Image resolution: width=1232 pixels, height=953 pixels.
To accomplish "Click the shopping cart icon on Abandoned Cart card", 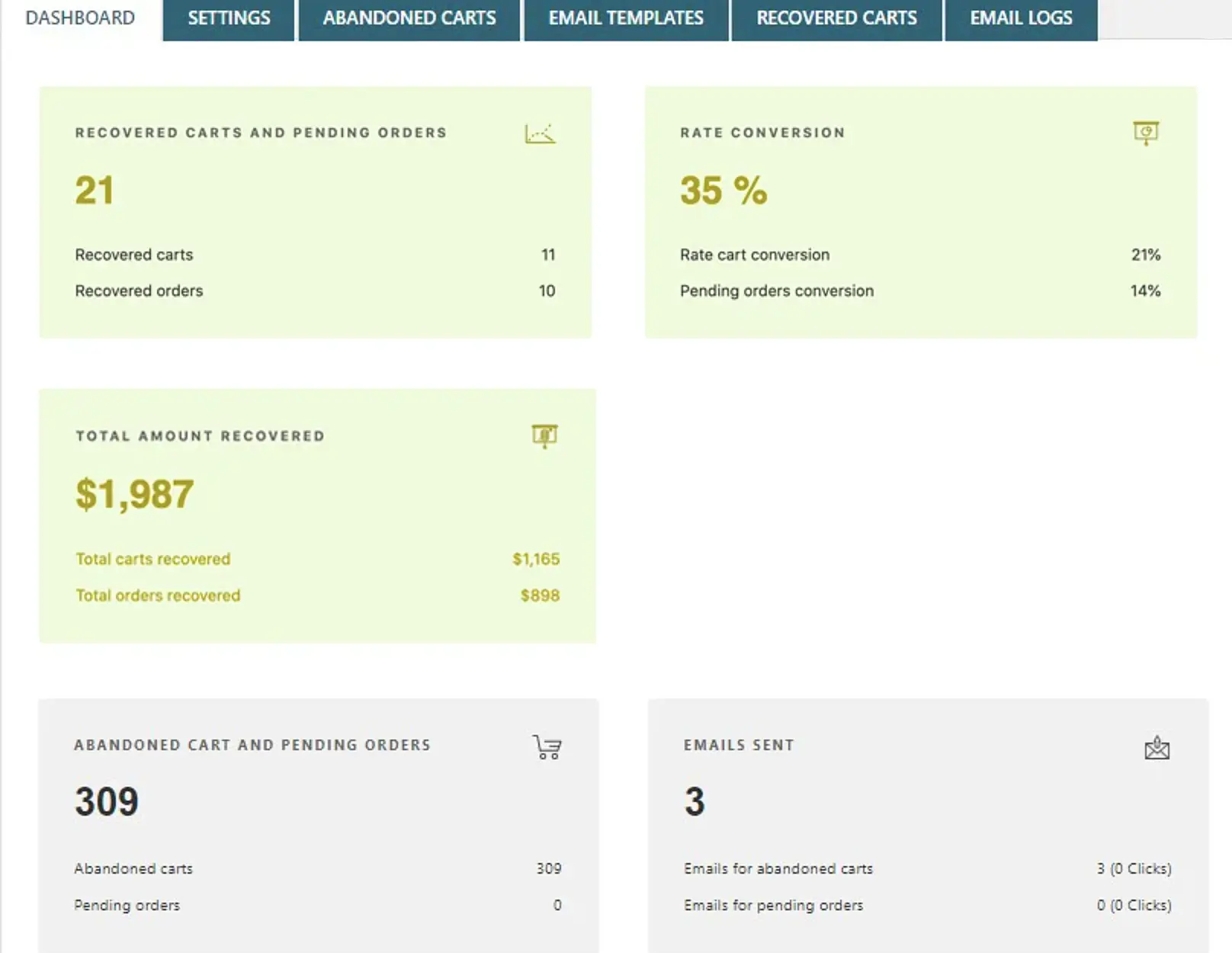I will point(546,747).
